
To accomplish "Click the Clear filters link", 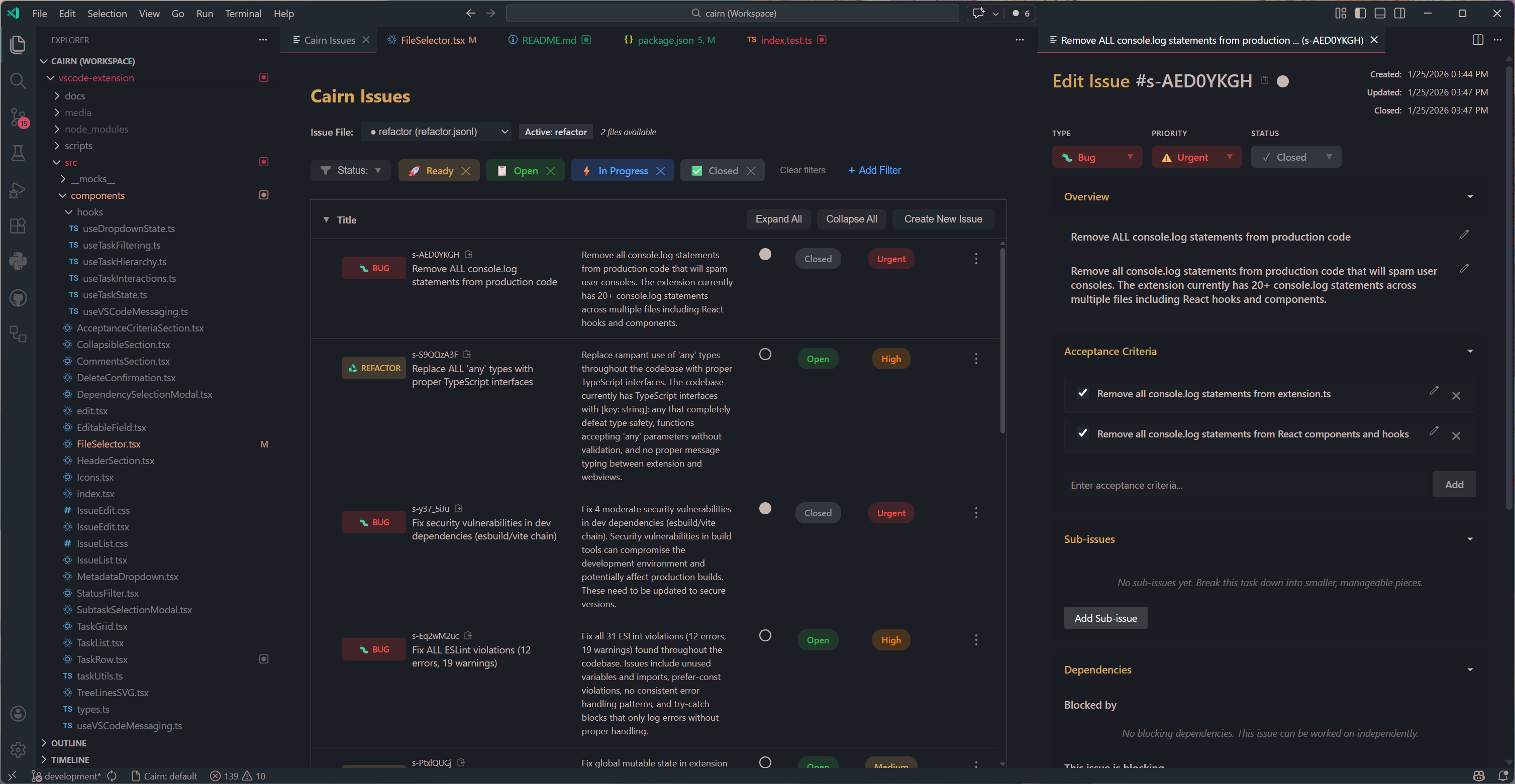I will 802,170.
